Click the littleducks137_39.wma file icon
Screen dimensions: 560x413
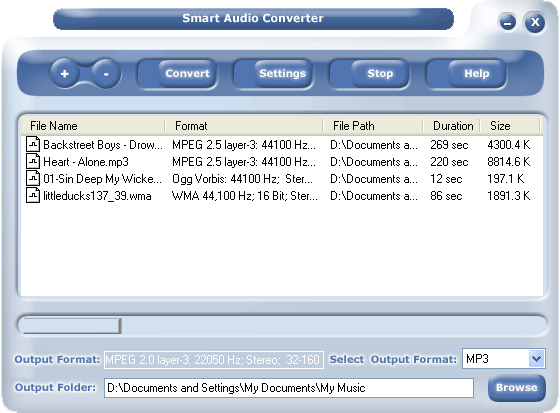(x=33, y=195)
